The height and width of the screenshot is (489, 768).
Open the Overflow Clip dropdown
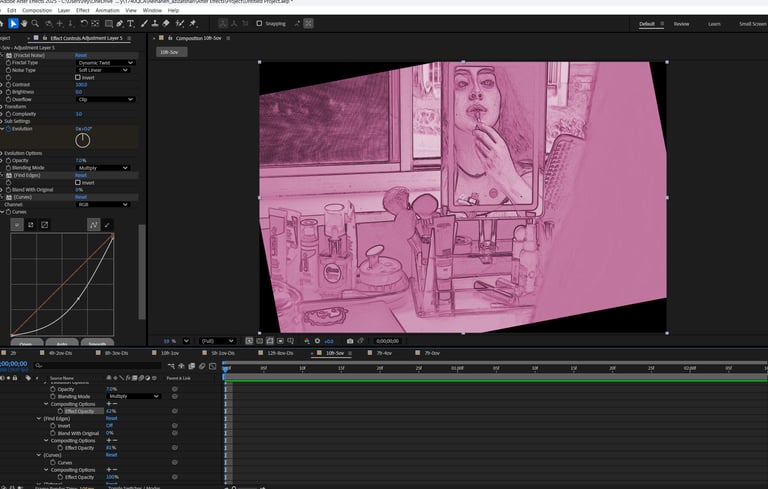[x=105, y=99]
